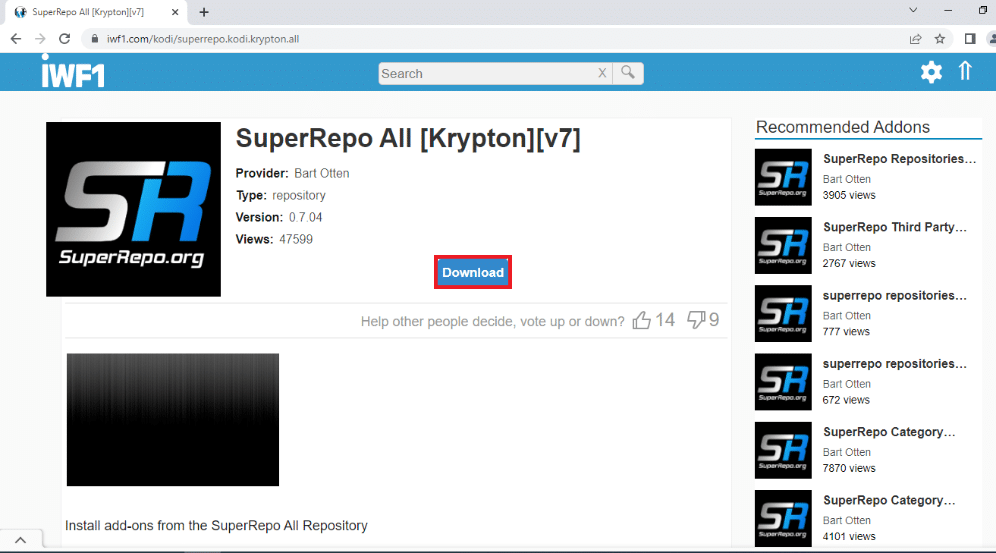This screenshot has height=553, width=996.
Task: Share this page icon in address bar
Action: [x=915, y=39]
